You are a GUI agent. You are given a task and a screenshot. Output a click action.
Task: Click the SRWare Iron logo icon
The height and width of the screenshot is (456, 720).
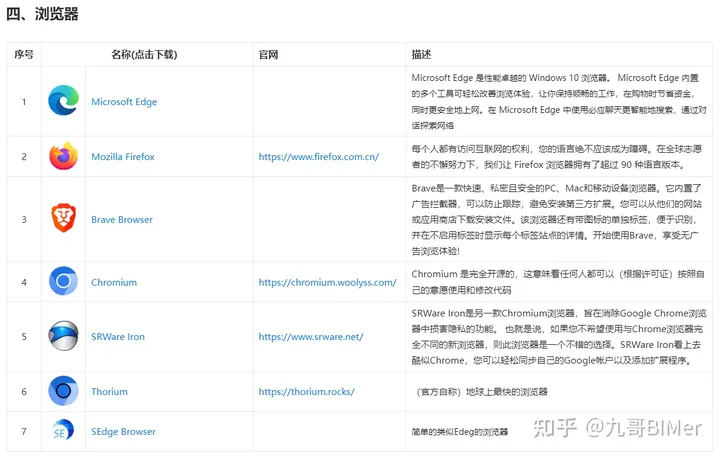pyautogui.click(x=63, y=336)
